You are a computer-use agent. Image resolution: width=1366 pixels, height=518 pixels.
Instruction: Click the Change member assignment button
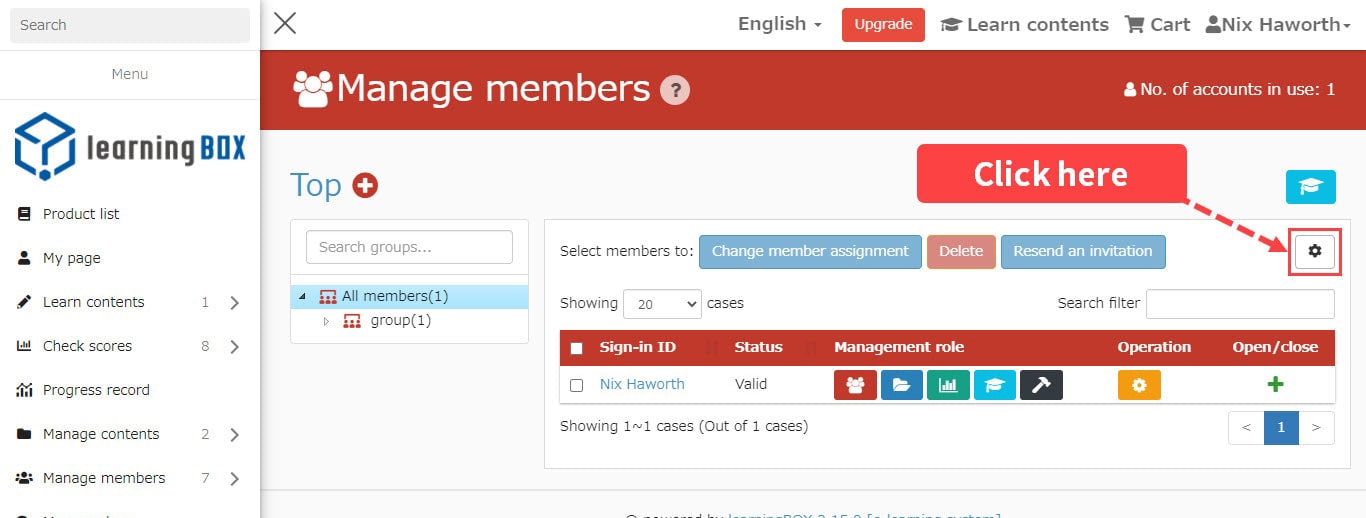pyautogui.click(x=810, y=252)
